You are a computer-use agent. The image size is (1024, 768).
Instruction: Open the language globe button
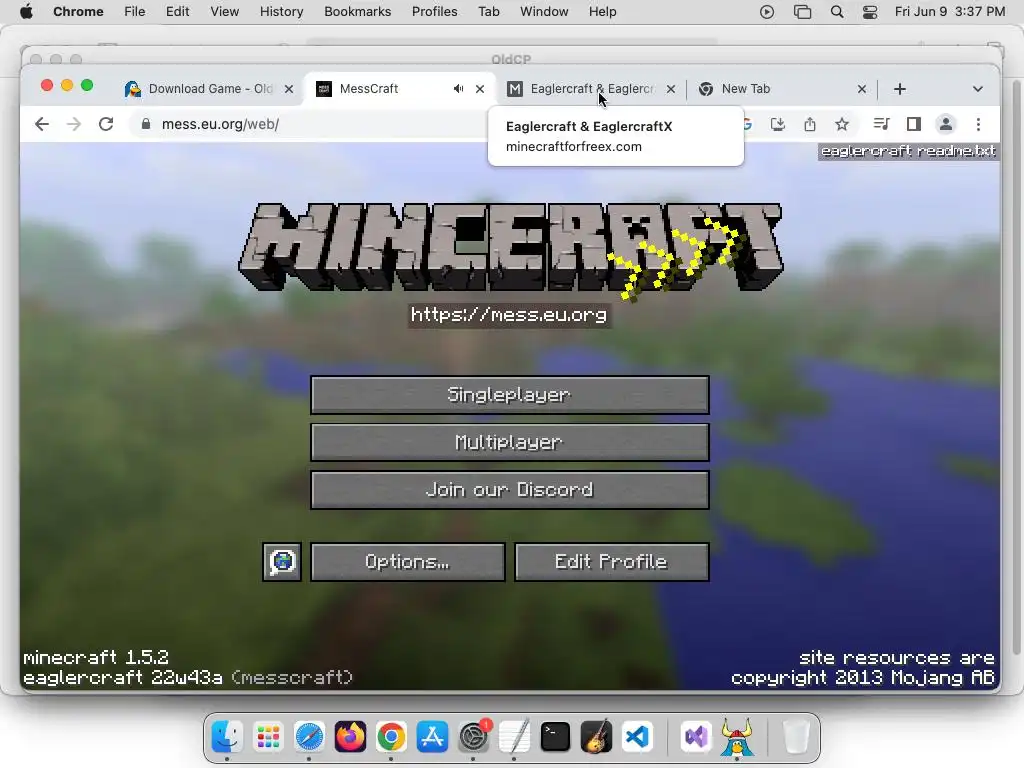282,562
